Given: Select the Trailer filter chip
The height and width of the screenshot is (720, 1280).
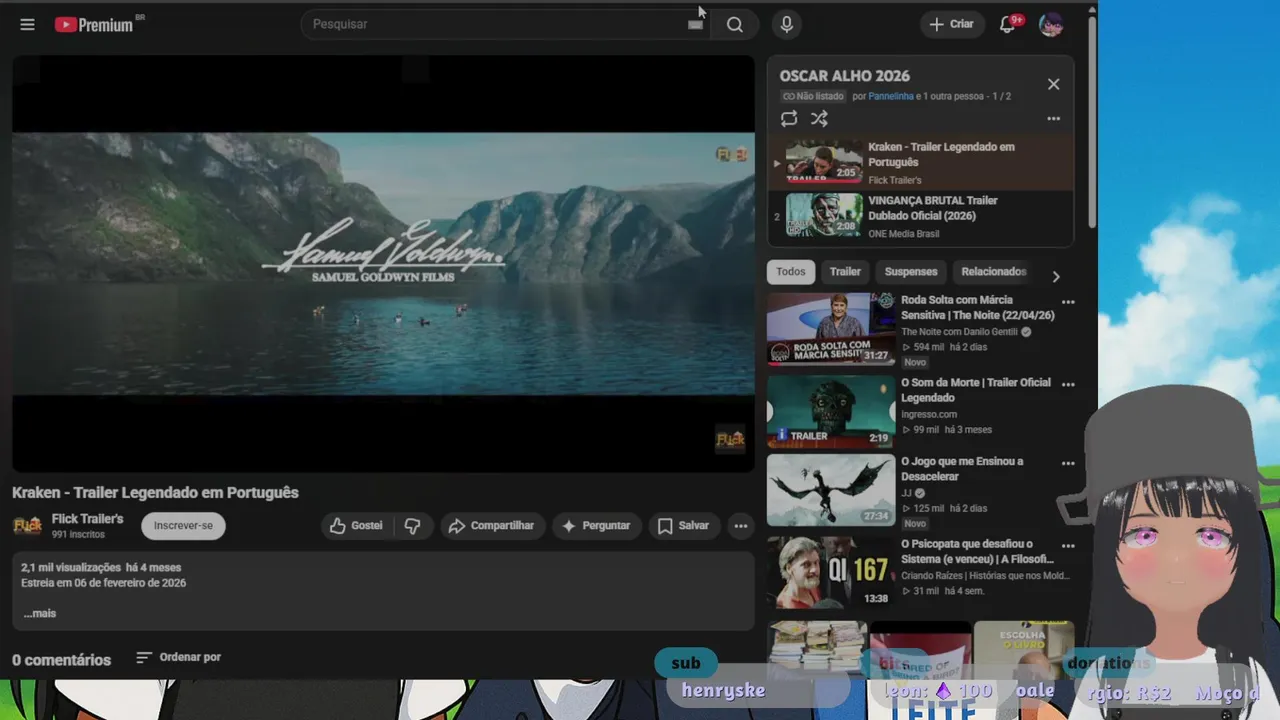Looking at the screenshot, I should click(845, 272).
